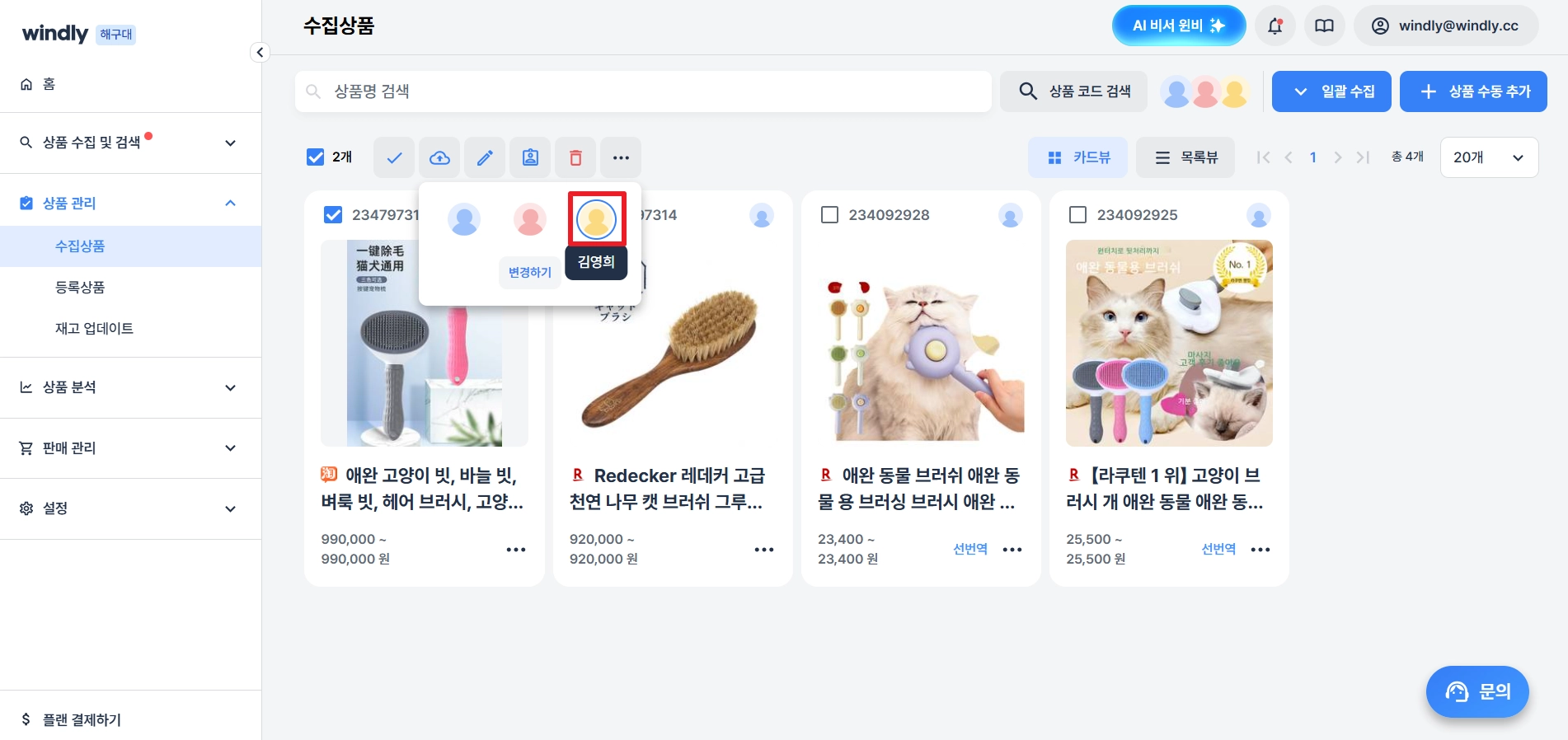Collapse the 상품 관리 menu

tap(130, 204)
